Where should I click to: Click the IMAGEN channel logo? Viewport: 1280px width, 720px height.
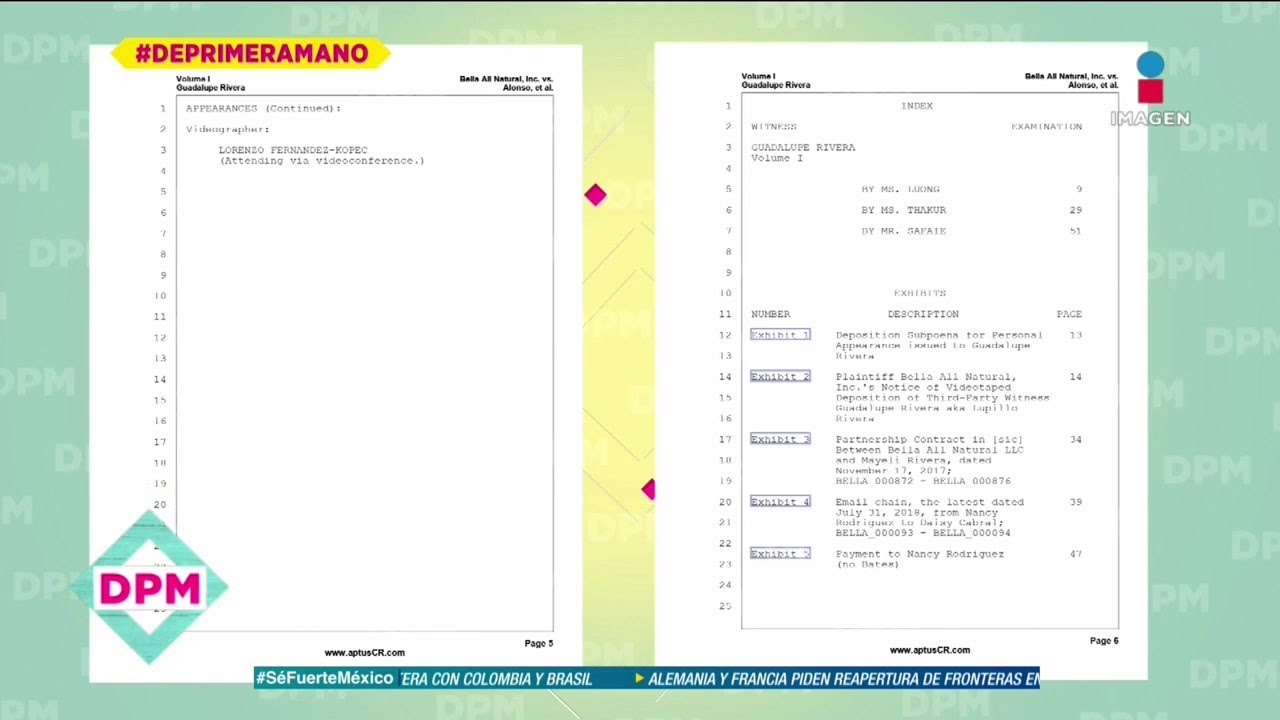pyautogui.click(x=1150, y=90)
